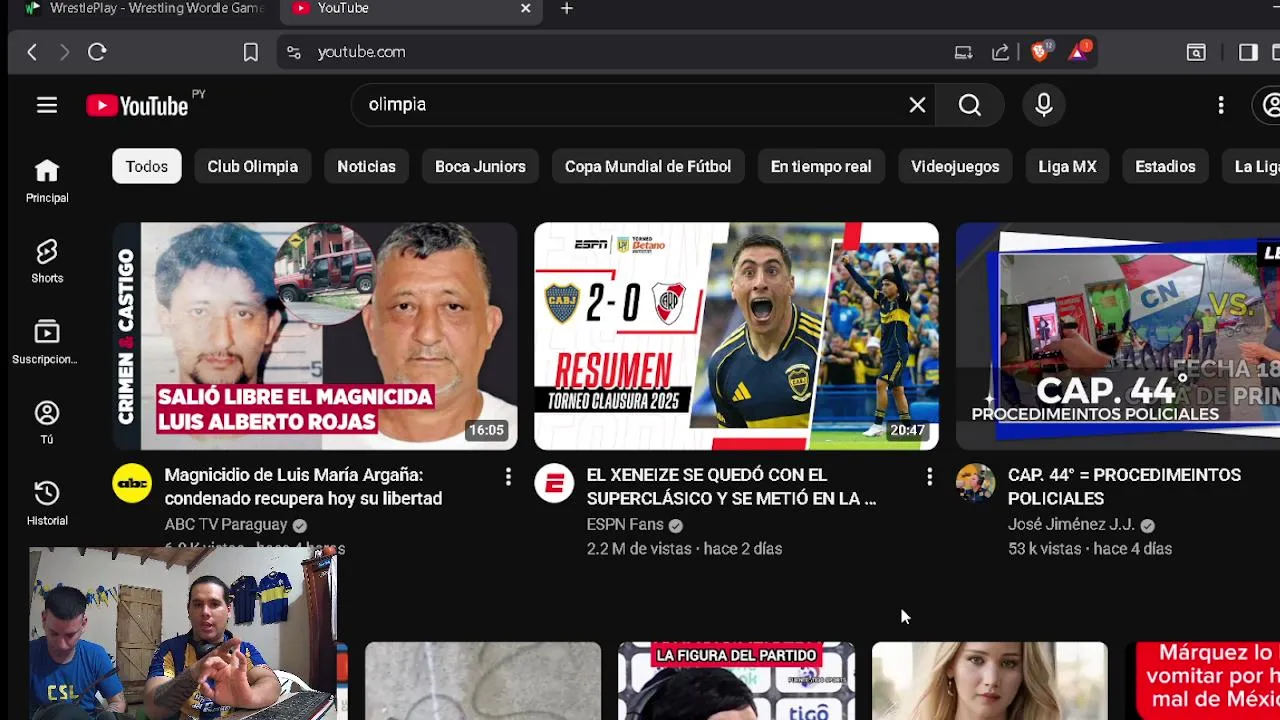Open the La Figura del Partido short
1280x720 pixels.
[736, 681]
